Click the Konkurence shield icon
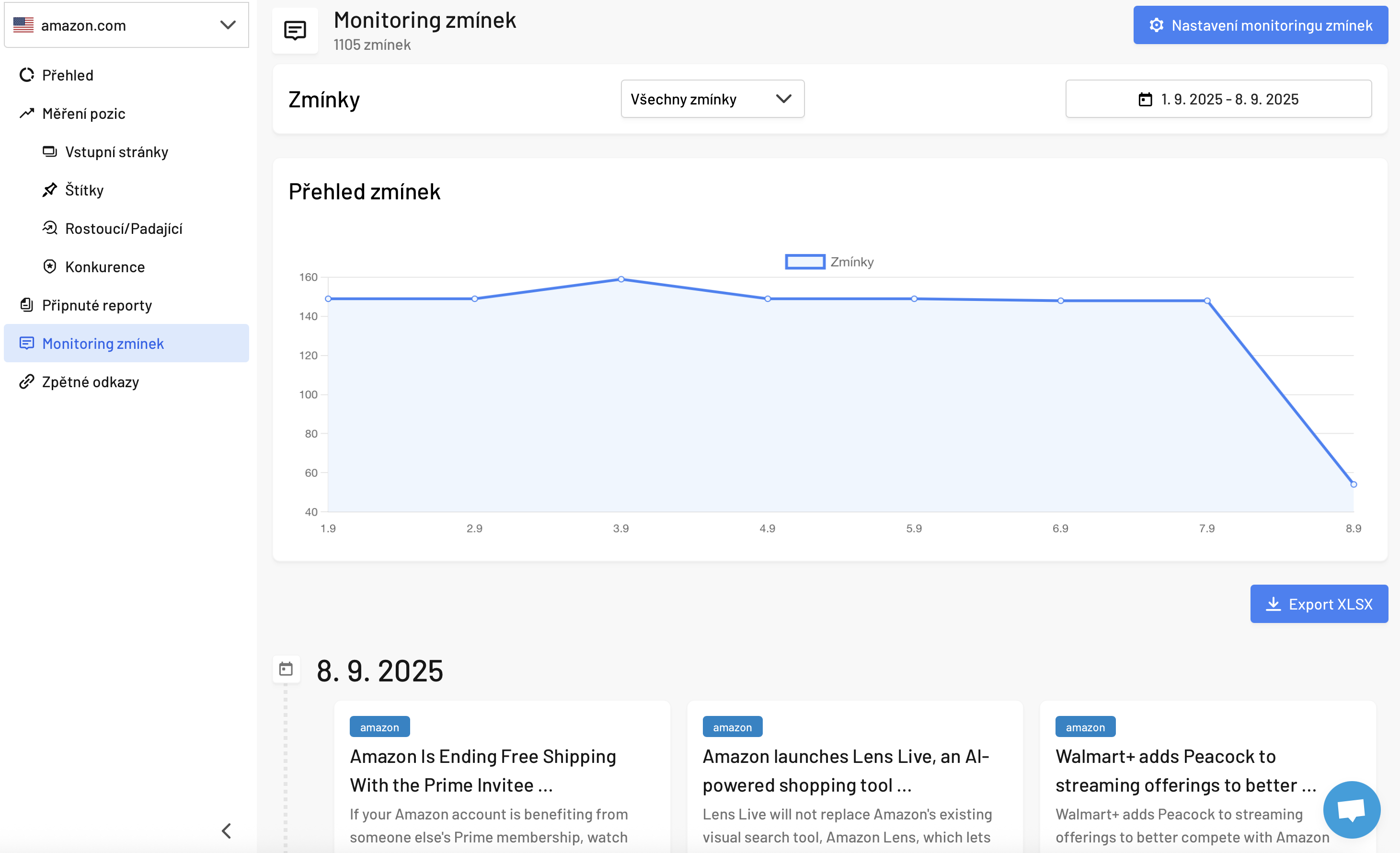 click(50, 266)
